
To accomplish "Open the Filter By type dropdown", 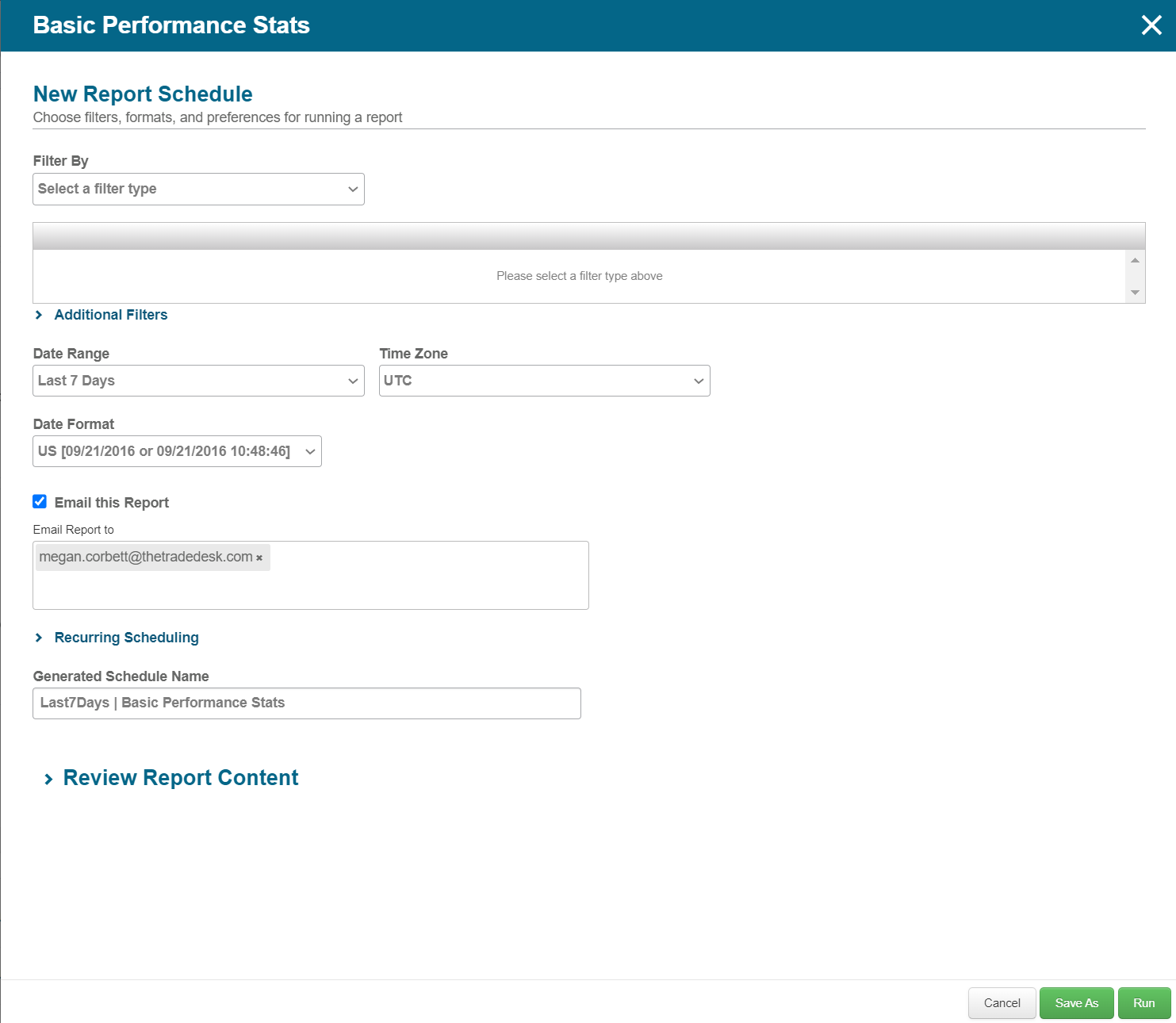I will pos(198,190).
